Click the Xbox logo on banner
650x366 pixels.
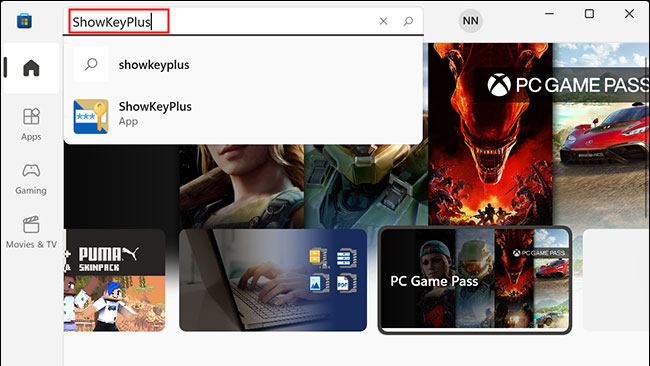[499, 85]
